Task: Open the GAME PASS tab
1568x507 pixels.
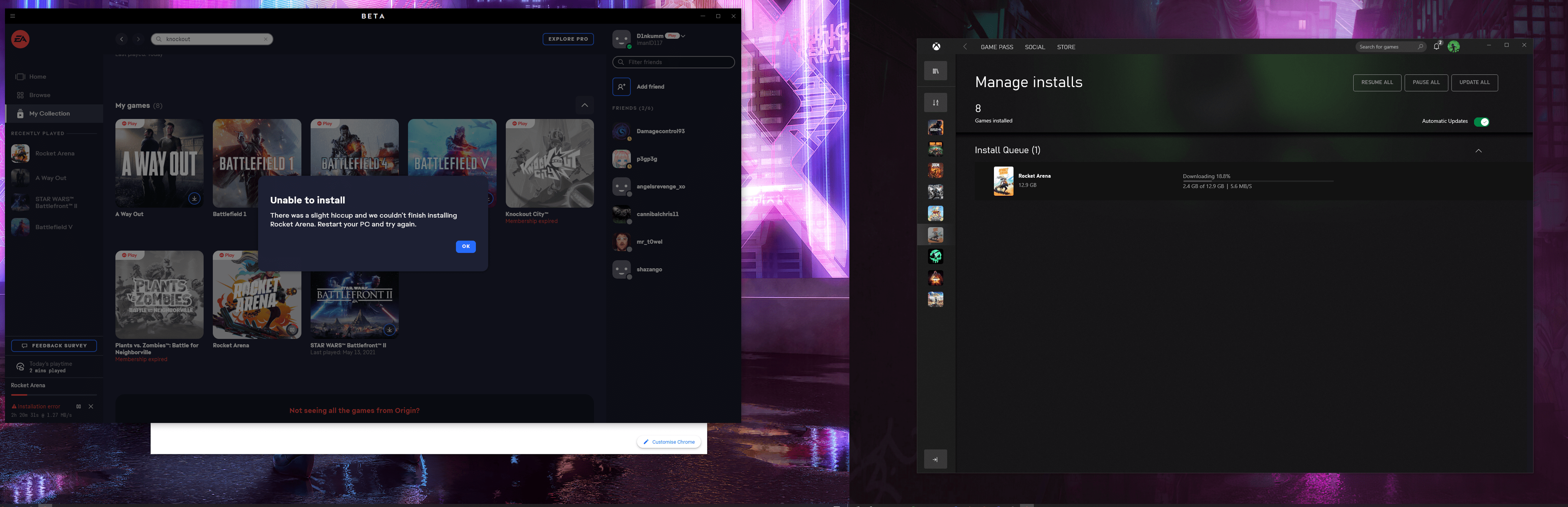Action: tap(996, 47)
